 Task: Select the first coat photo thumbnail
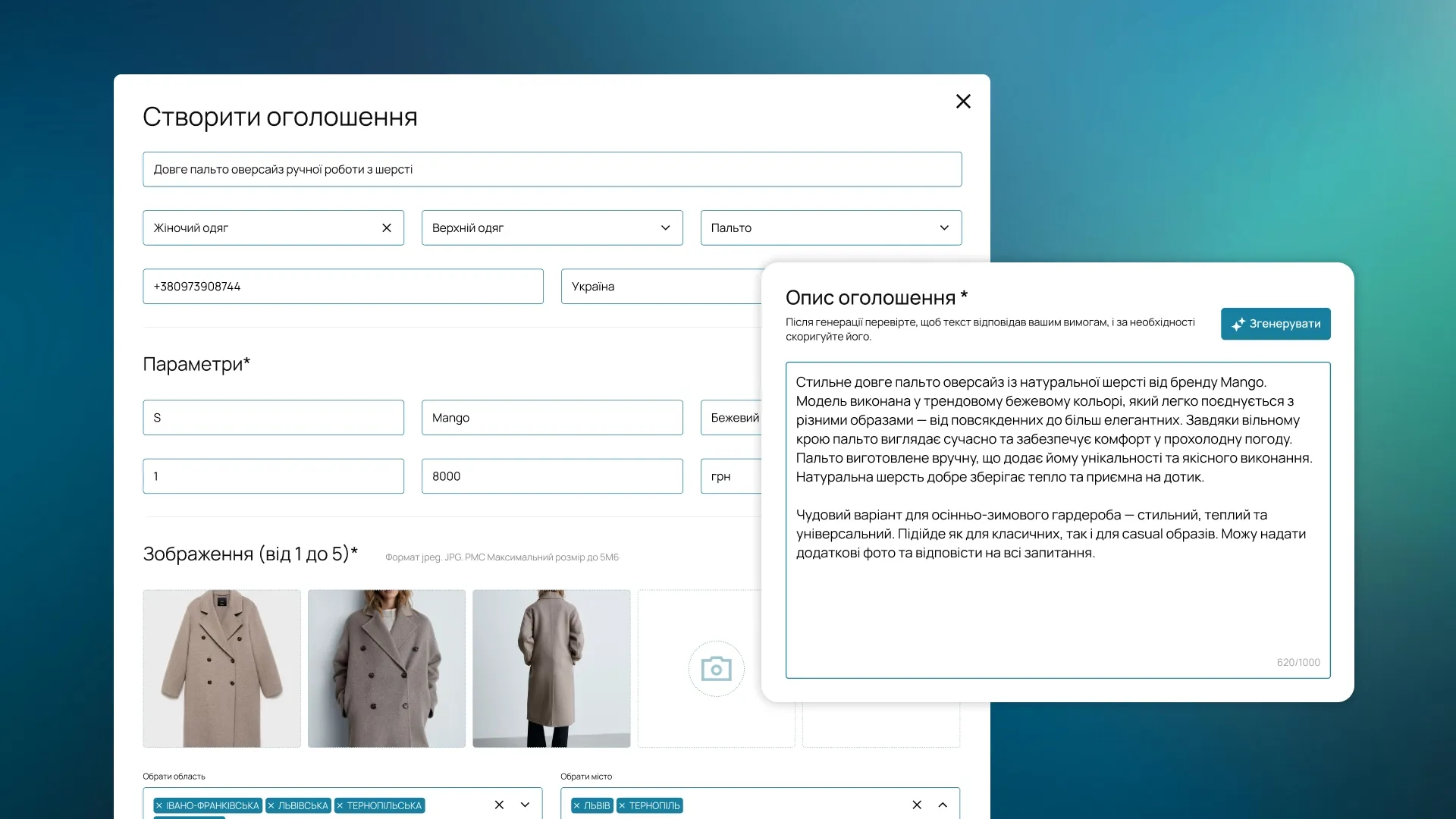pos(221,669)
